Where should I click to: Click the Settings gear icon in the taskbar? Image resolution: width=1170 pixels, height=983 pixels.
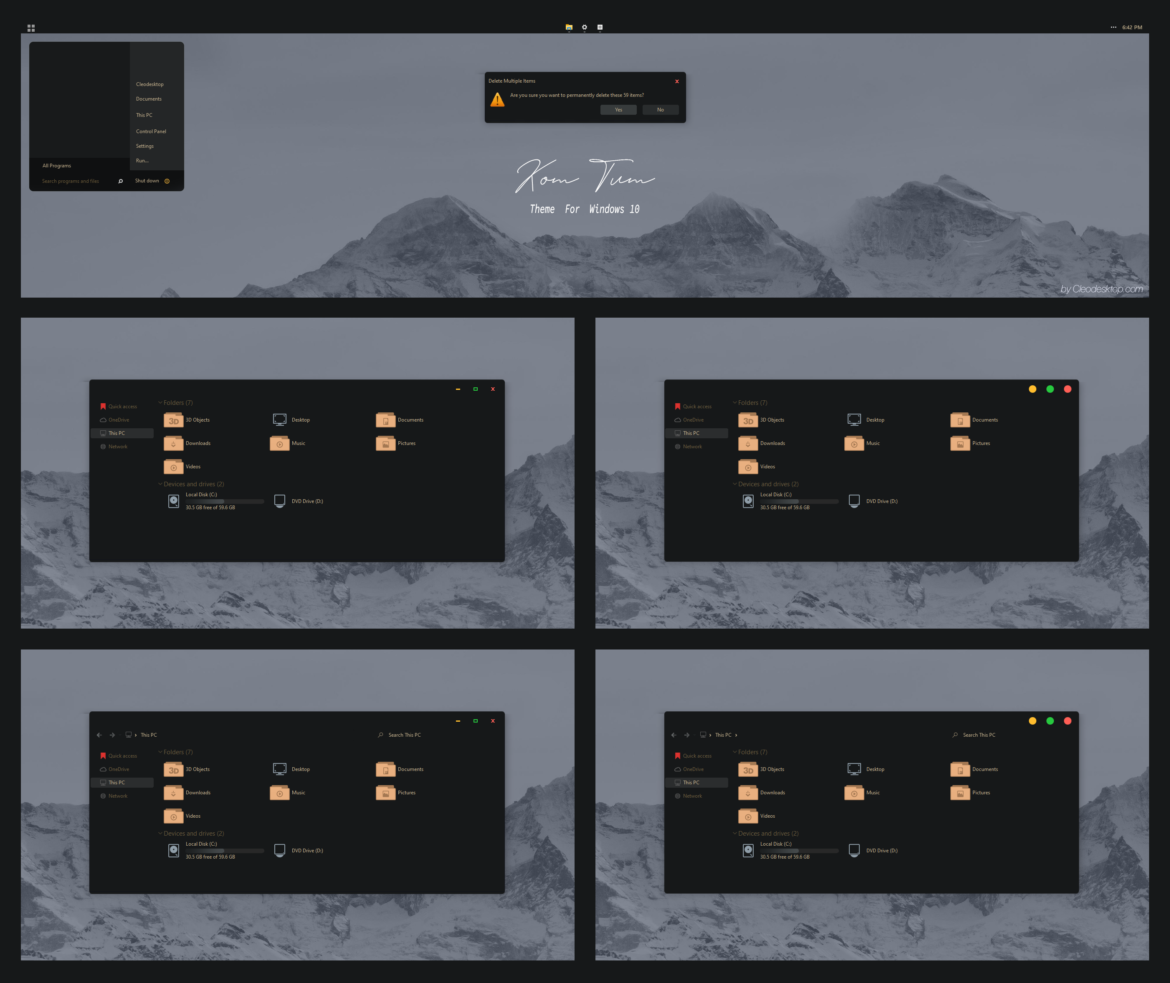point(584,27)
